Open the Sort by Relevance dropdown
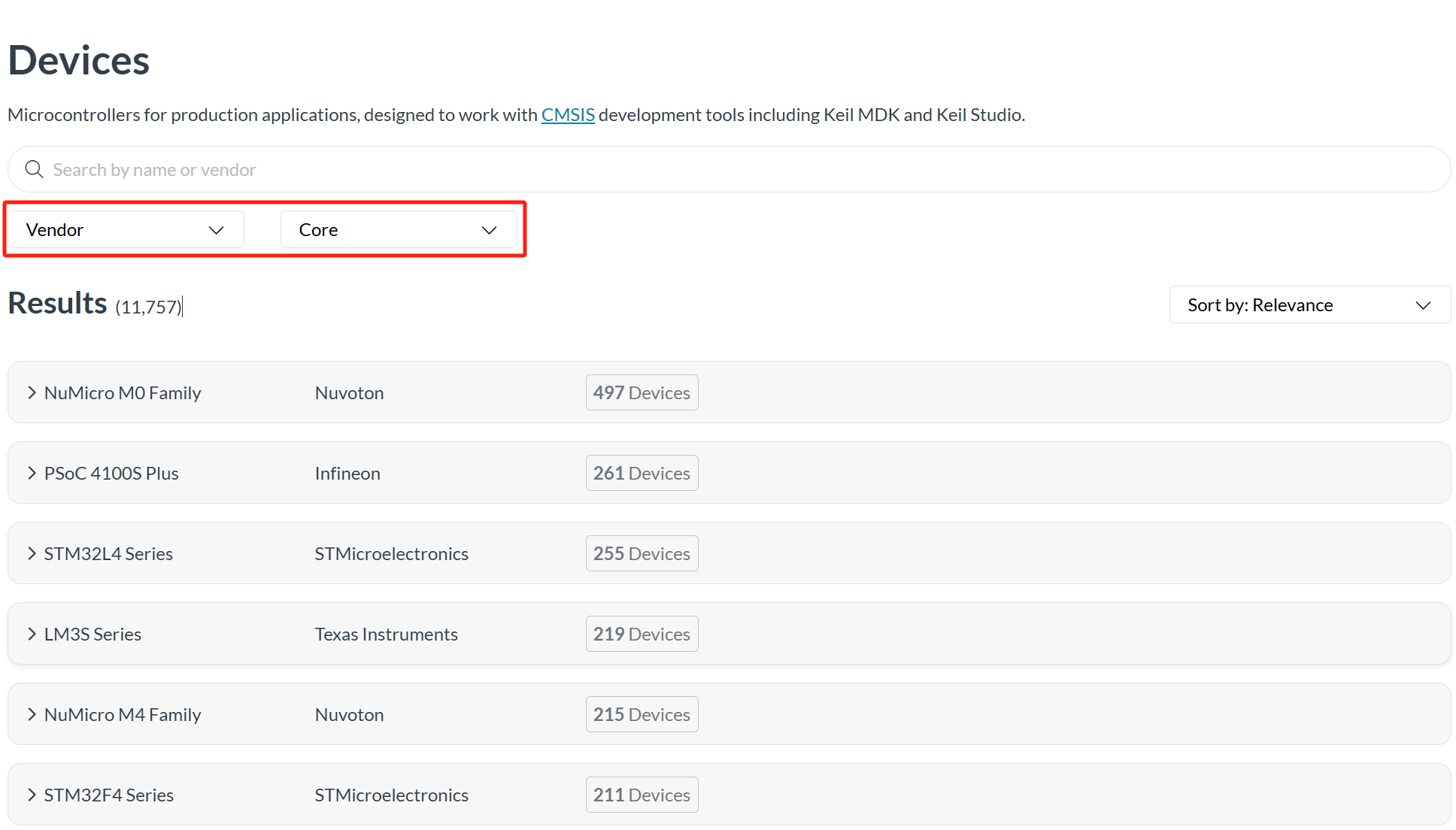The image size is (1456, 830). point(1309,304)
